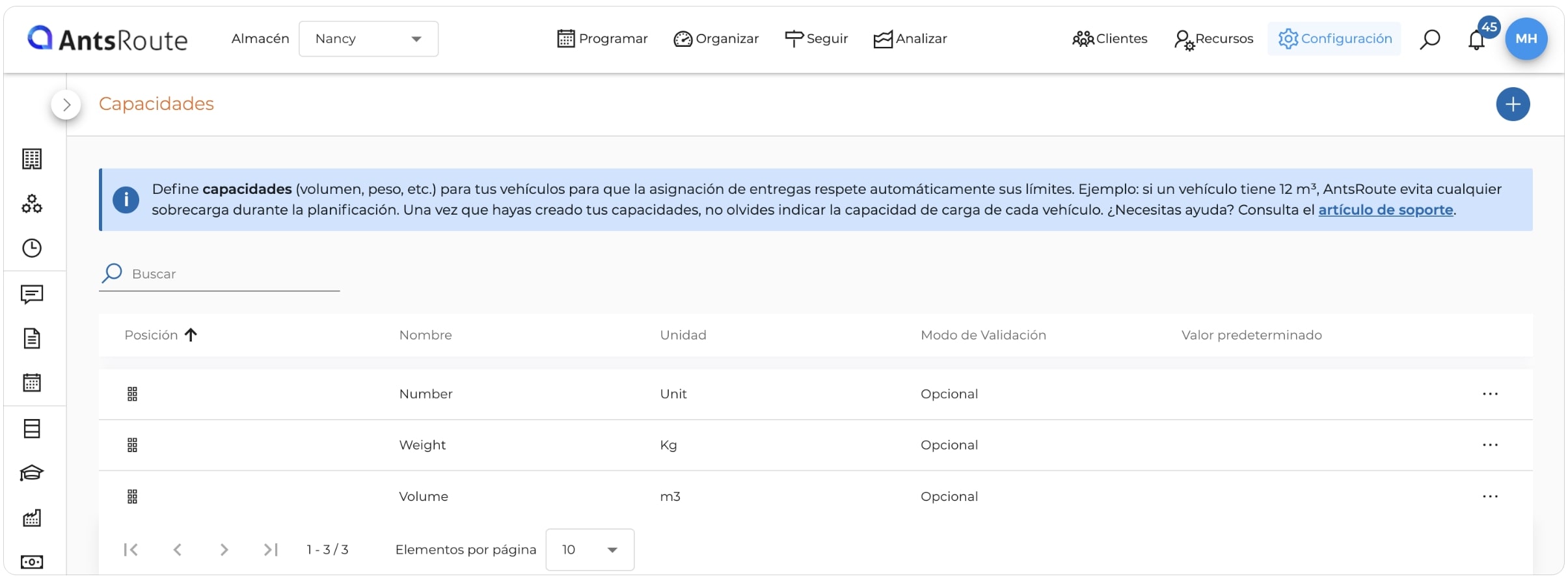This screenshot has height=581, width=1568.
Task: Open the Organizar menu
Action: [716, 39]
